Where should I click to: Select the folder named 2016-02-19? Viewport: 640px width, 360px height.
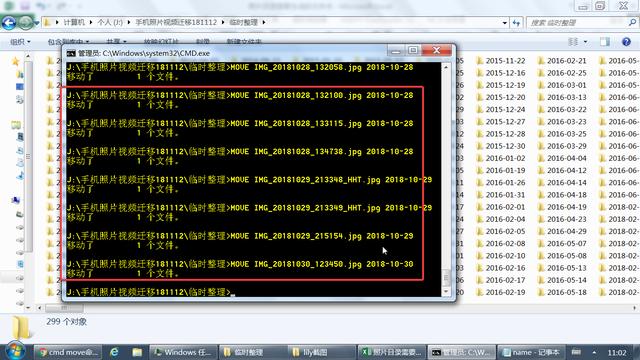[505, 292]
